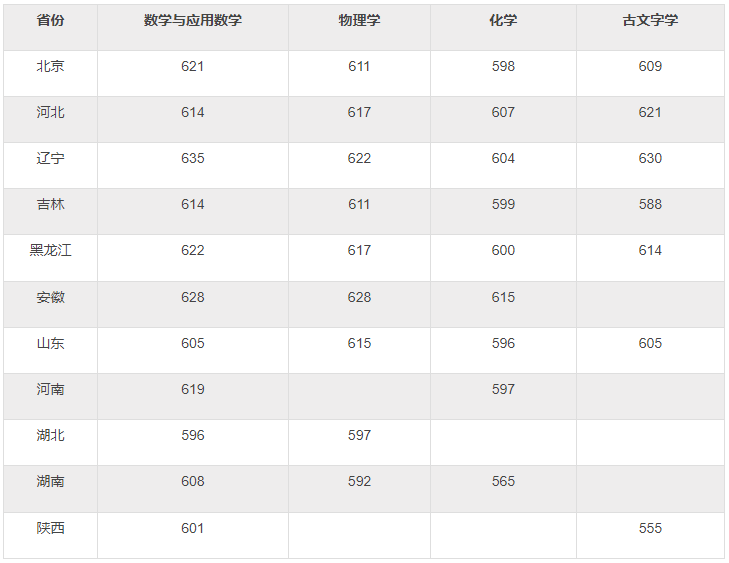
Task: Click the 河南 province cell
Action: point(50,389)
